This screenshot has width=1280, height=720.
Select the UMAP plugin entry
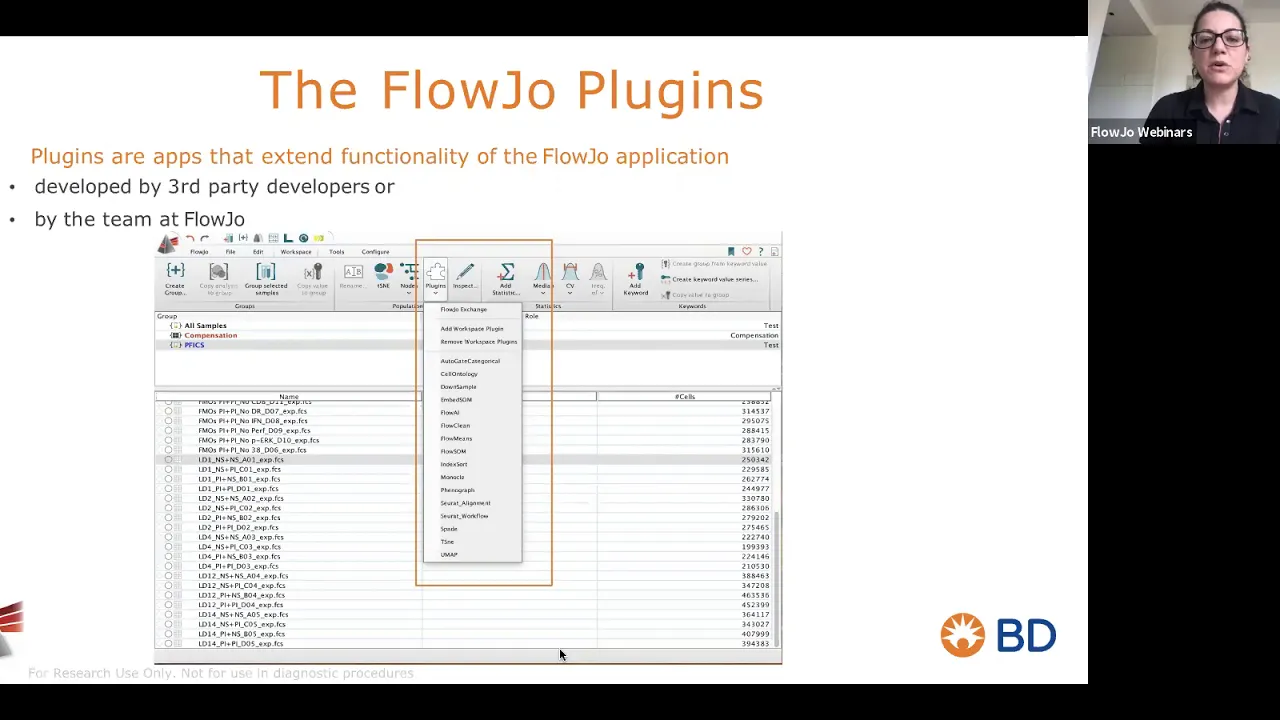(x=449, y=555)
